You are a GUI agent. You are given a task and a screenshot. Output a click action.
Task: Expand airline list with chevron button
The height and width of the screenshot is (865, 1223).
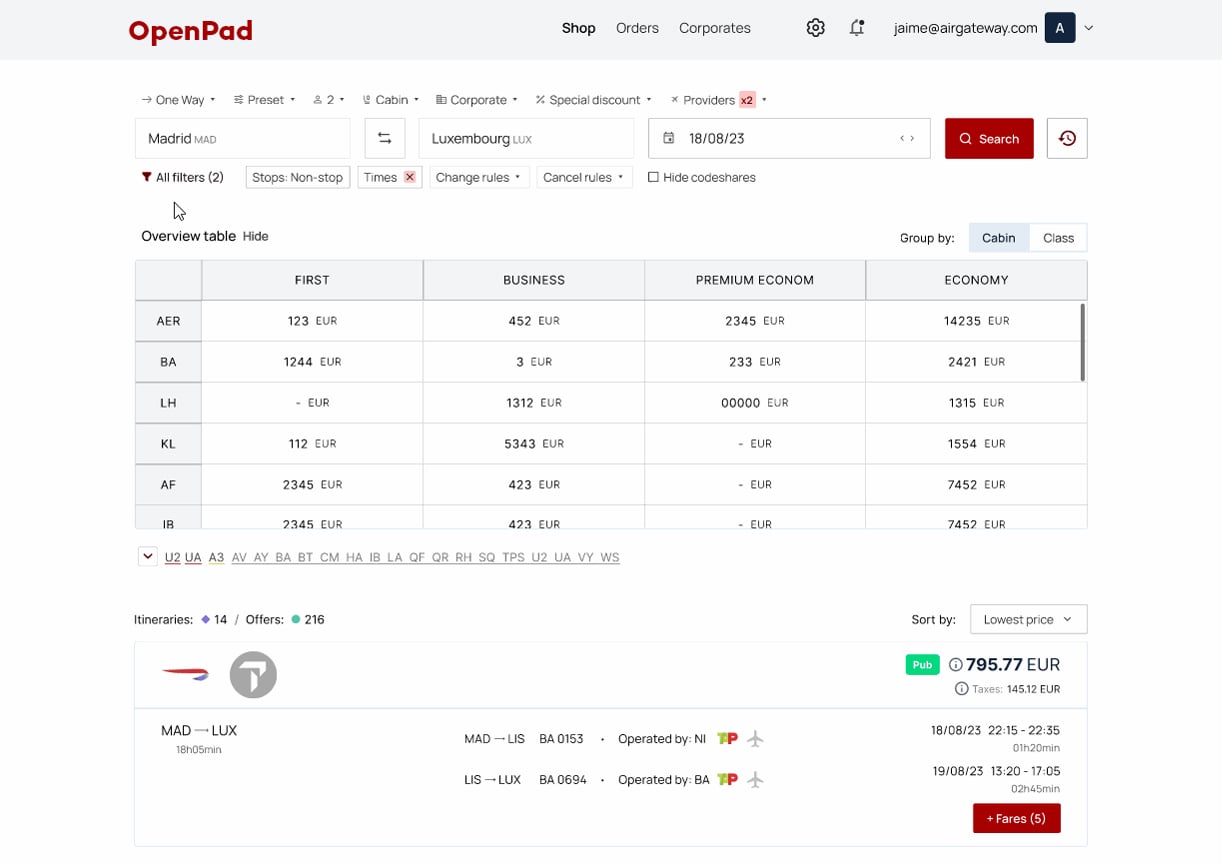click(x=148, y=557)
